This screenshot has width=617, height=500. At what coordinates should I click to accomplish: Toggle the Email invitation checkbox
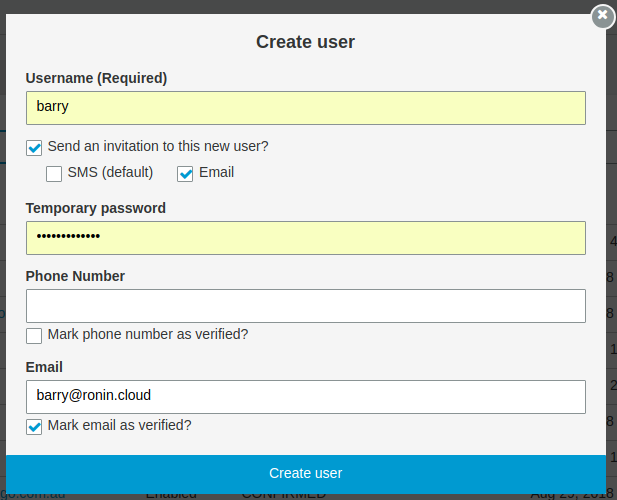coord(185,174)
